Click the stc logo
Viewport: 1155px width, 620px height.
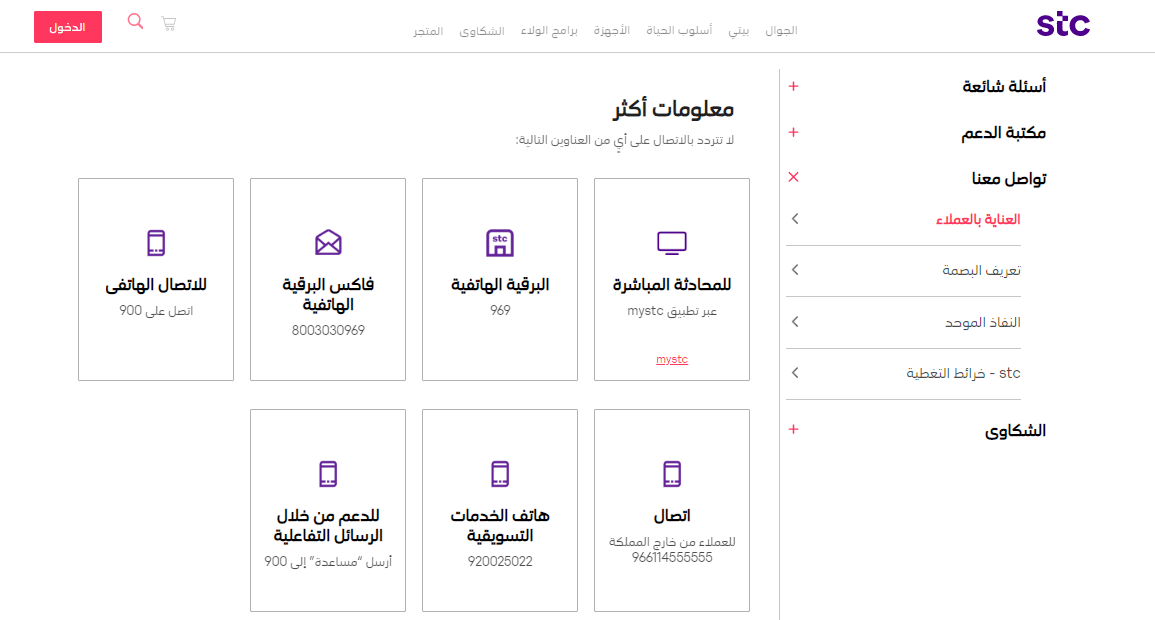pos(1063,24)
